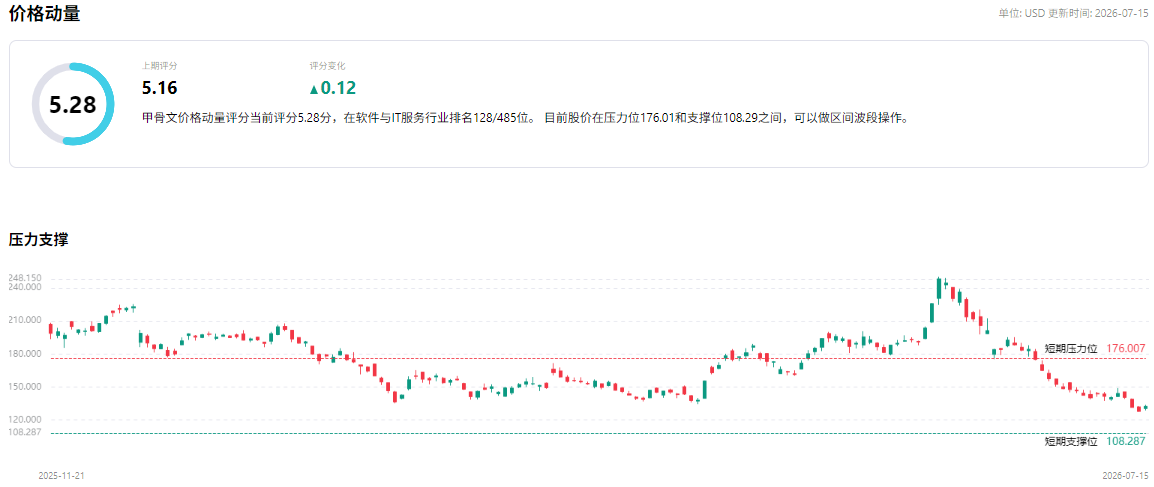Click the 短期压力位 label on the chart
Viewport: 1154px width, 487px height.
click(1071, 349)
